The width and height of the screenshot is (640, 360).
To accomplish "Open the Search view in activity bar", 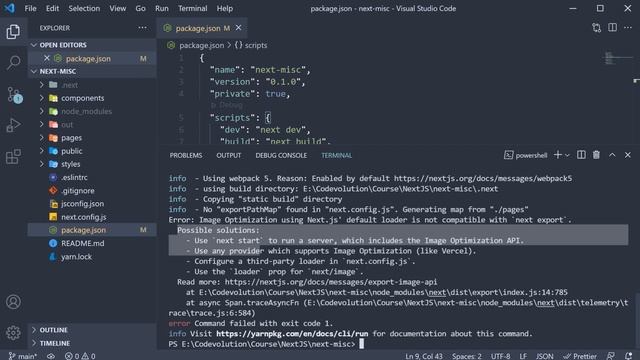I will pyautogui.click(x=13, y=63).
